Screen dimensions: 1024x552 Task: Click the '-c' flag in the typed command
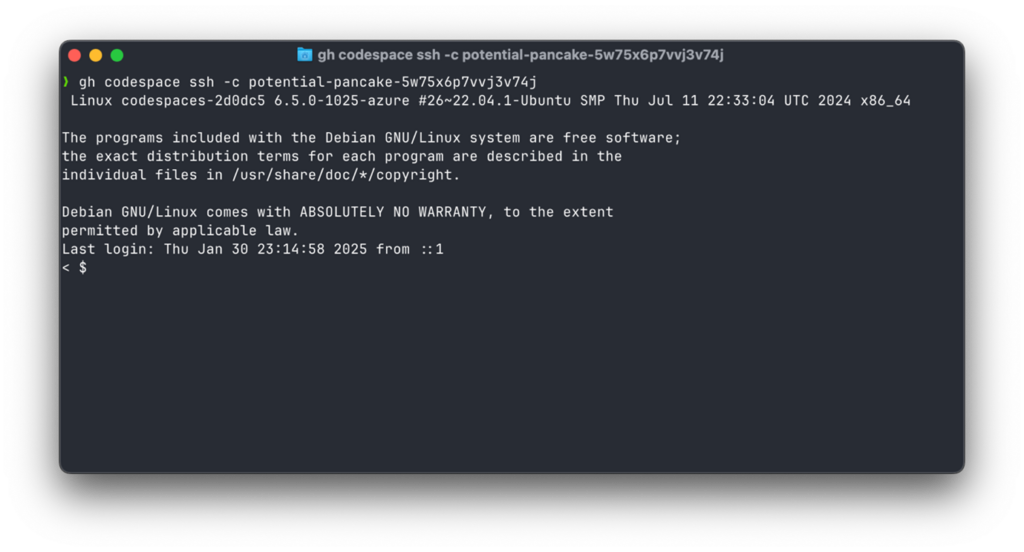point(232,82)
